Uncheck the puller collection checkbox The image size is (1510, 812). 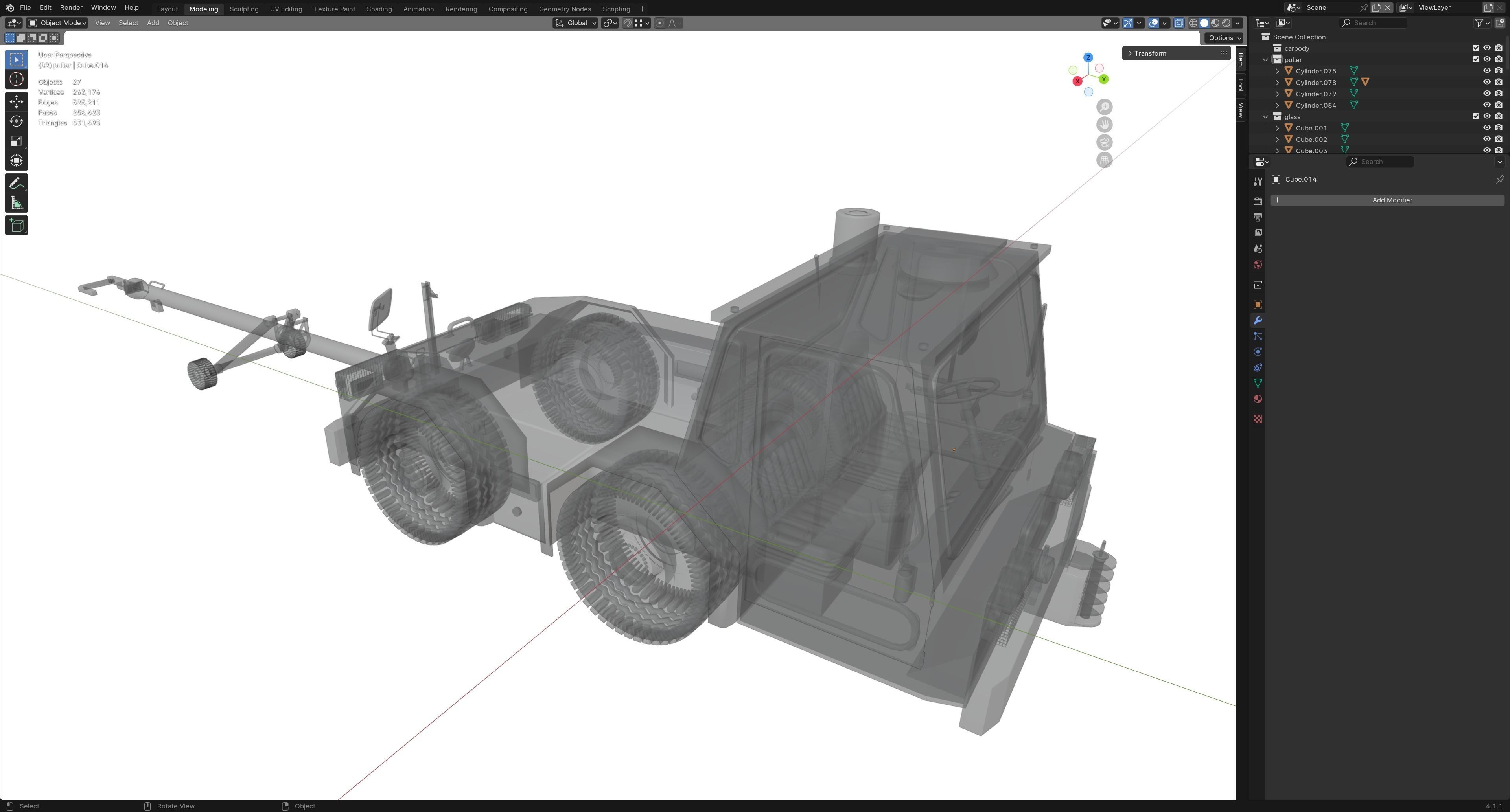1475,60
